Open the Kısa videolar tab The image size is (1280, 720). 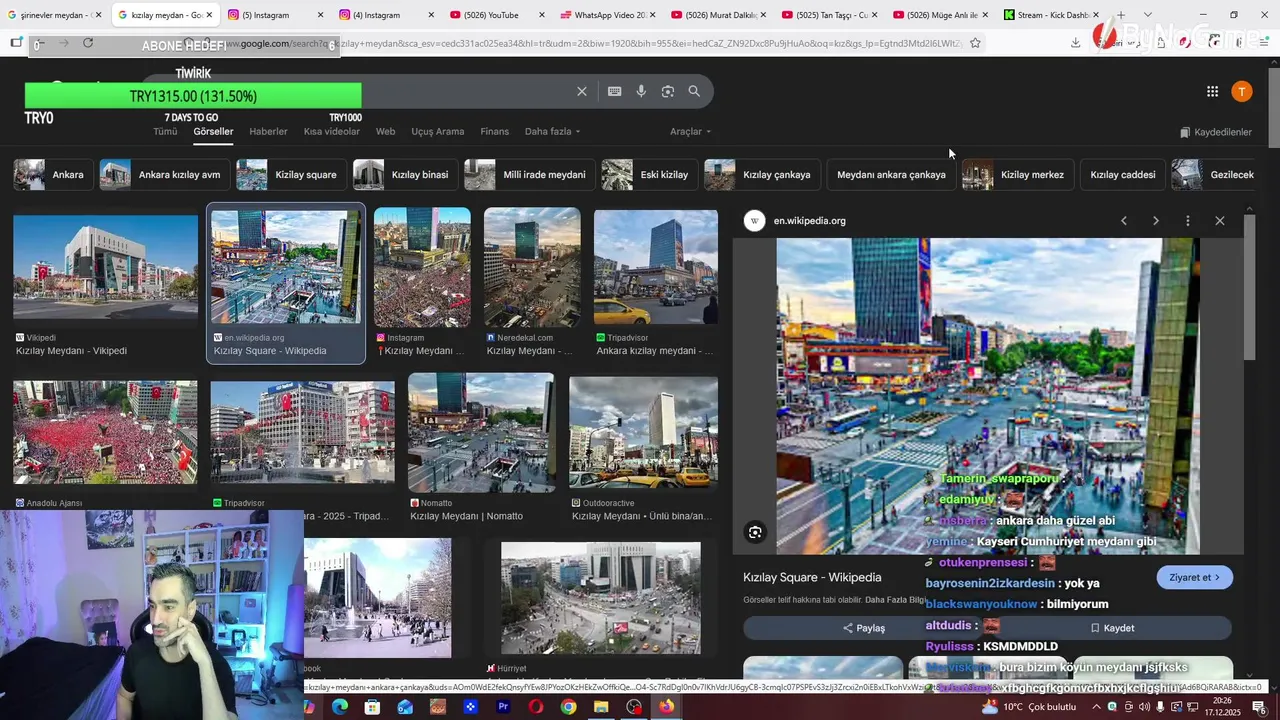coord(332,132)
